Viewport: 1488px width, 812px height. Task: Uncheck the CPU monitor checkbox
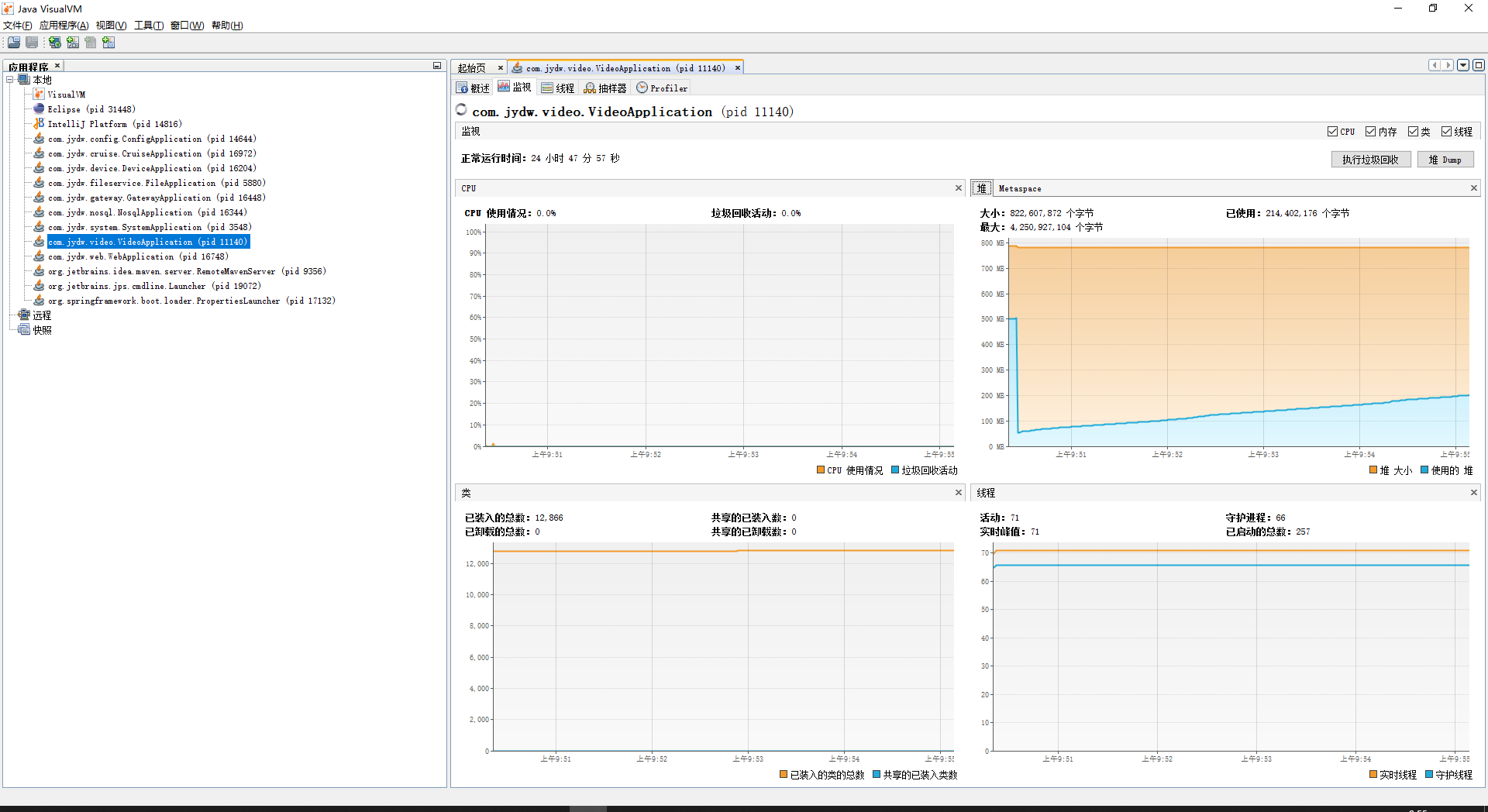pos(1332,132)
